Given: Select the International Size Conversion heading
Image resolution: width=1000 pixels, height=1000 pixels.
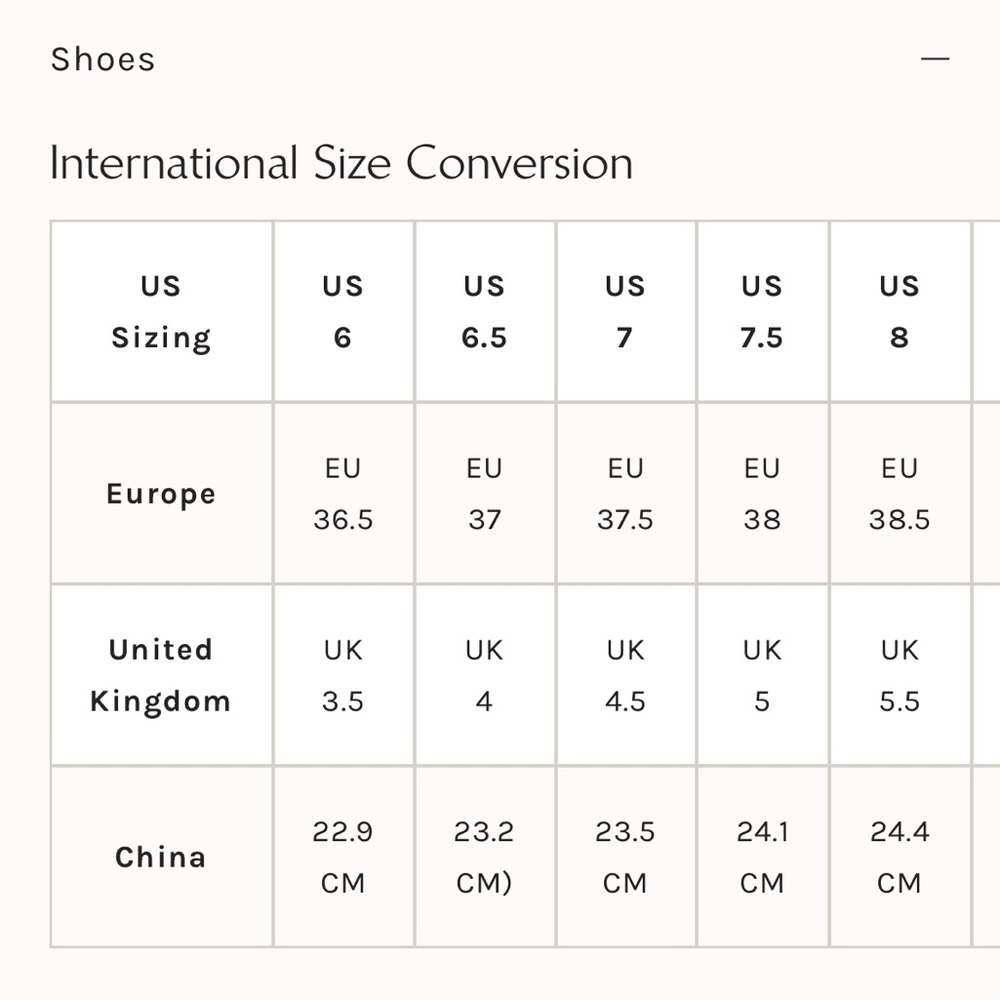Looking at the screenshot, I should tap(341, 163).
